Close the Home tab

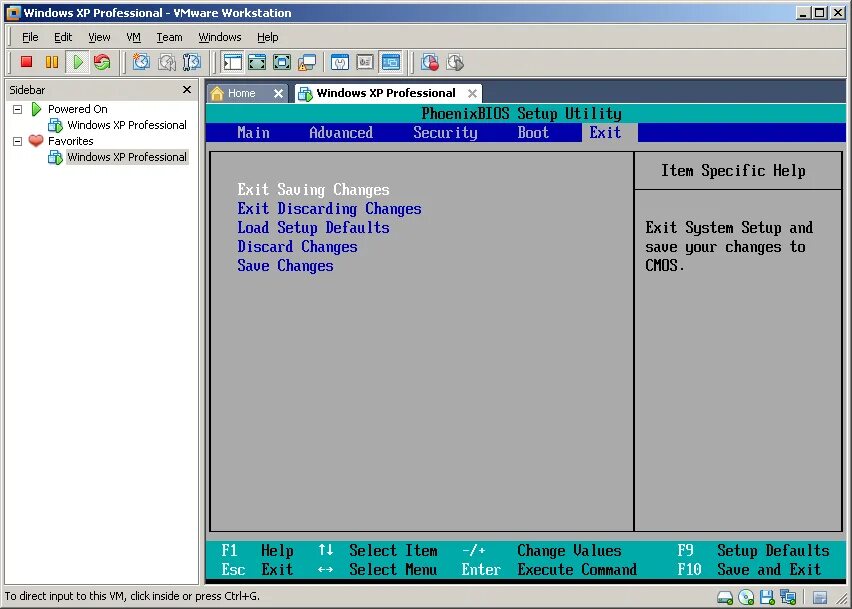278,93
